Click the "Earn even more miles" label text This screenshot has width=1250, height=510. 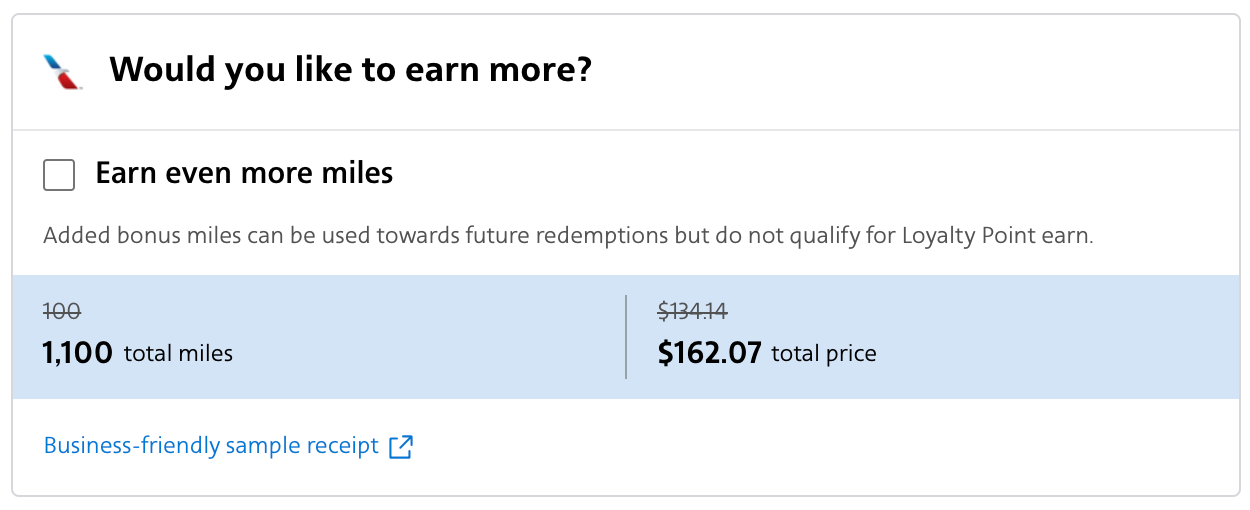[244, 174]
